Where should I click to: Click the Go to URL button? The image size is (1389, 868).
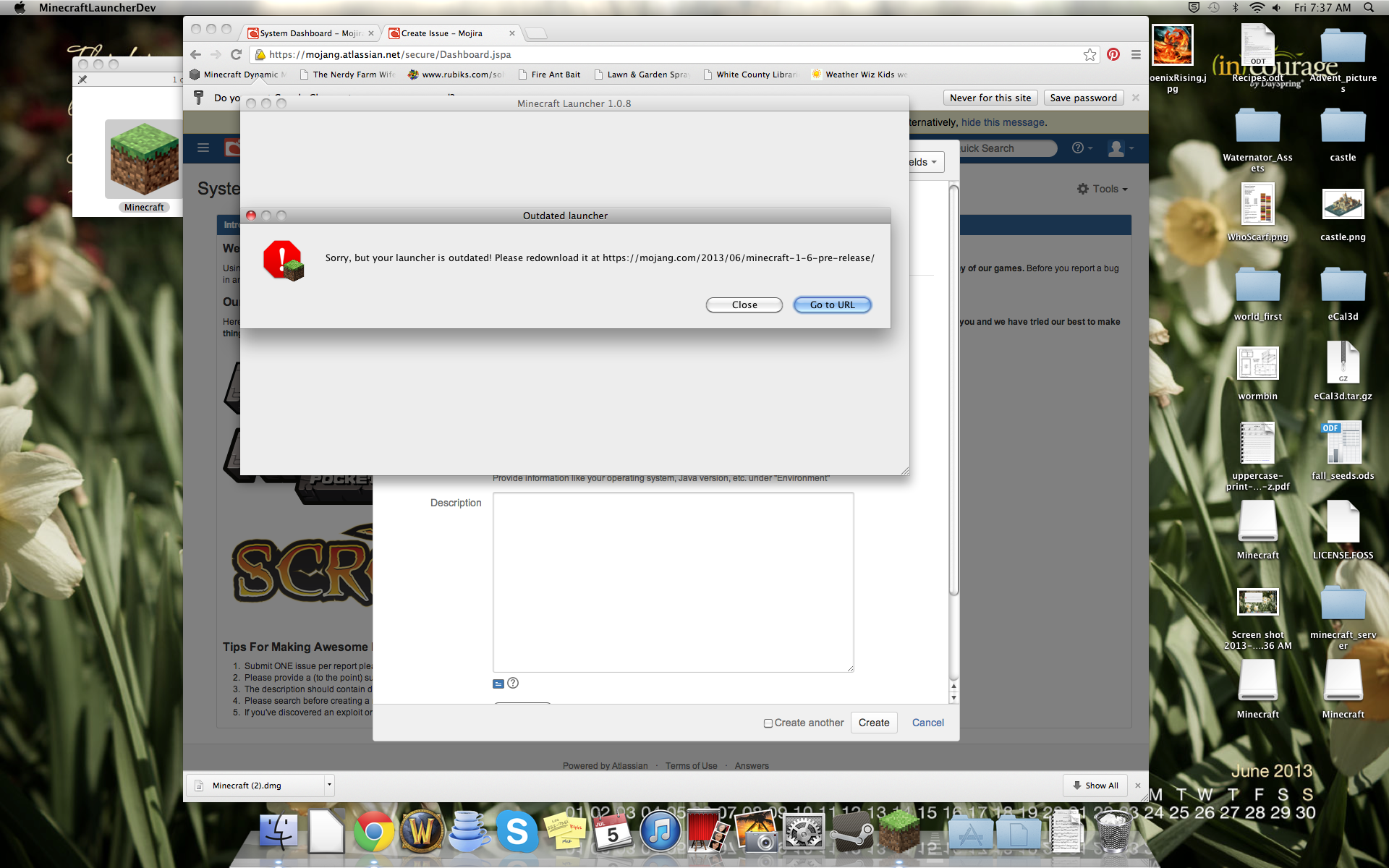click(832, 305)
